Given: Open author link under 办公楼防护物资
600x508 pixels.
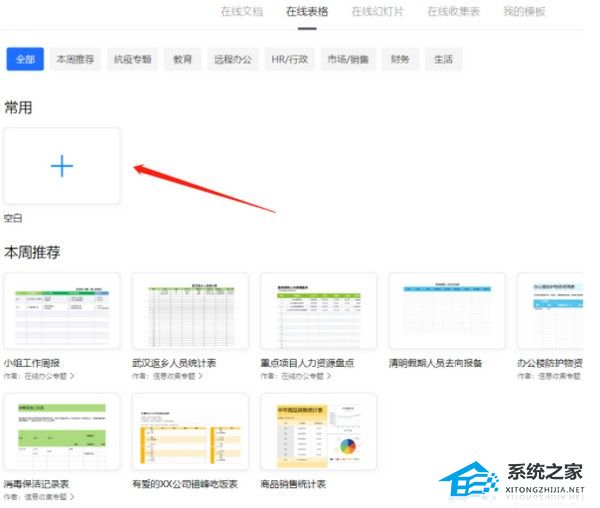Looking at the screenshot, I should click(549, 376).
